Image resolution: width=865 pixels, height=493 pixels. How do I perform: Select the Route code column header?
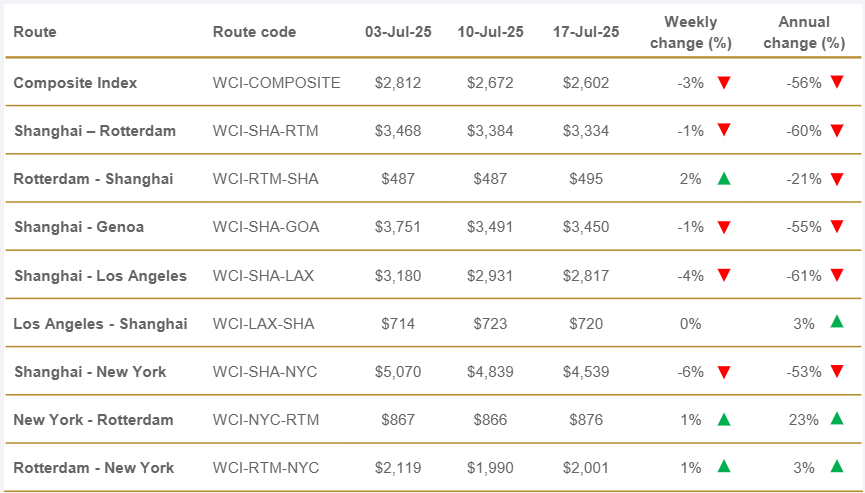pos(254,32)
